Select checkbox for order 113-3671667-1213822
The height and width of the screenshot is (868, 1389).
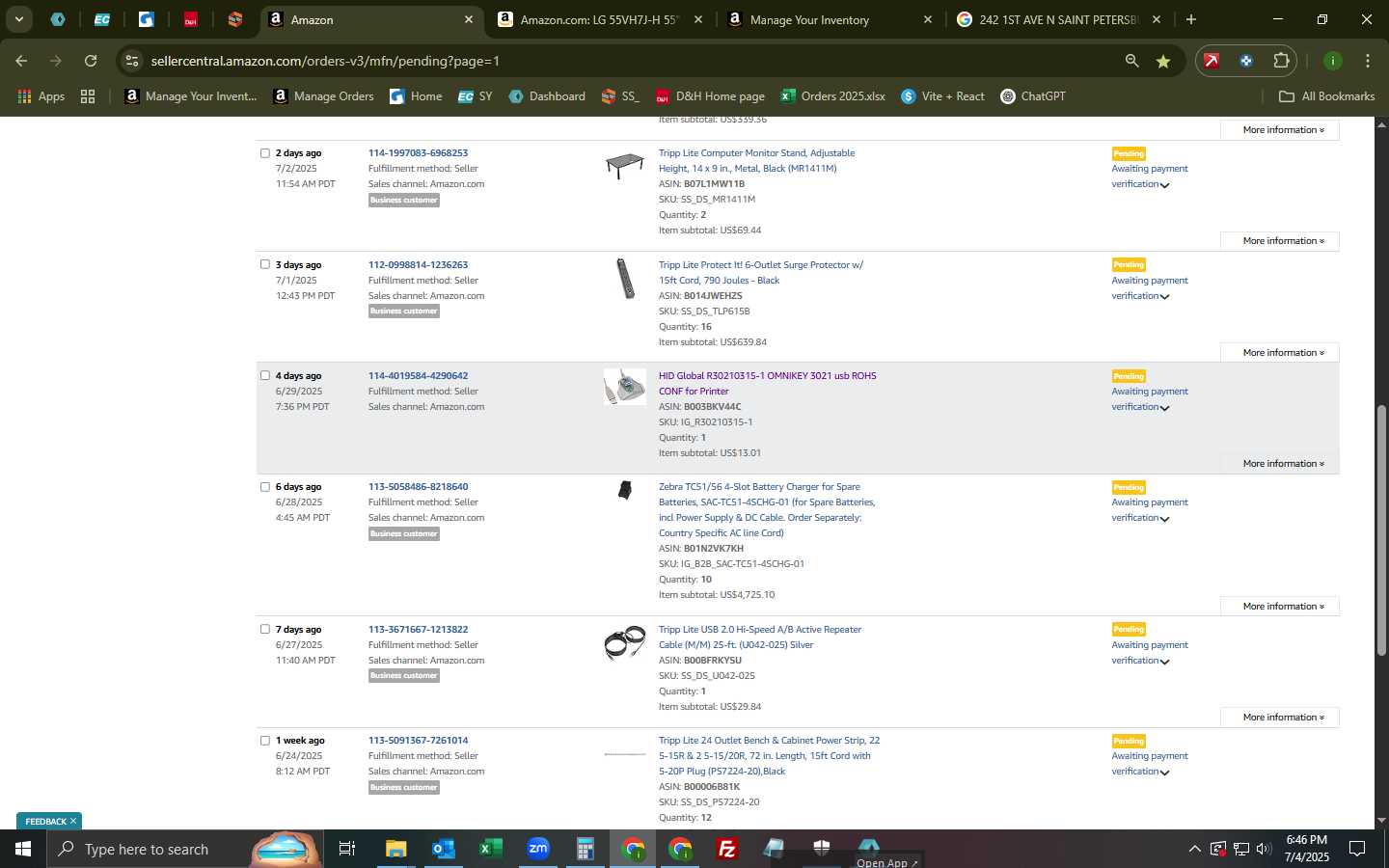coord(265,629)
